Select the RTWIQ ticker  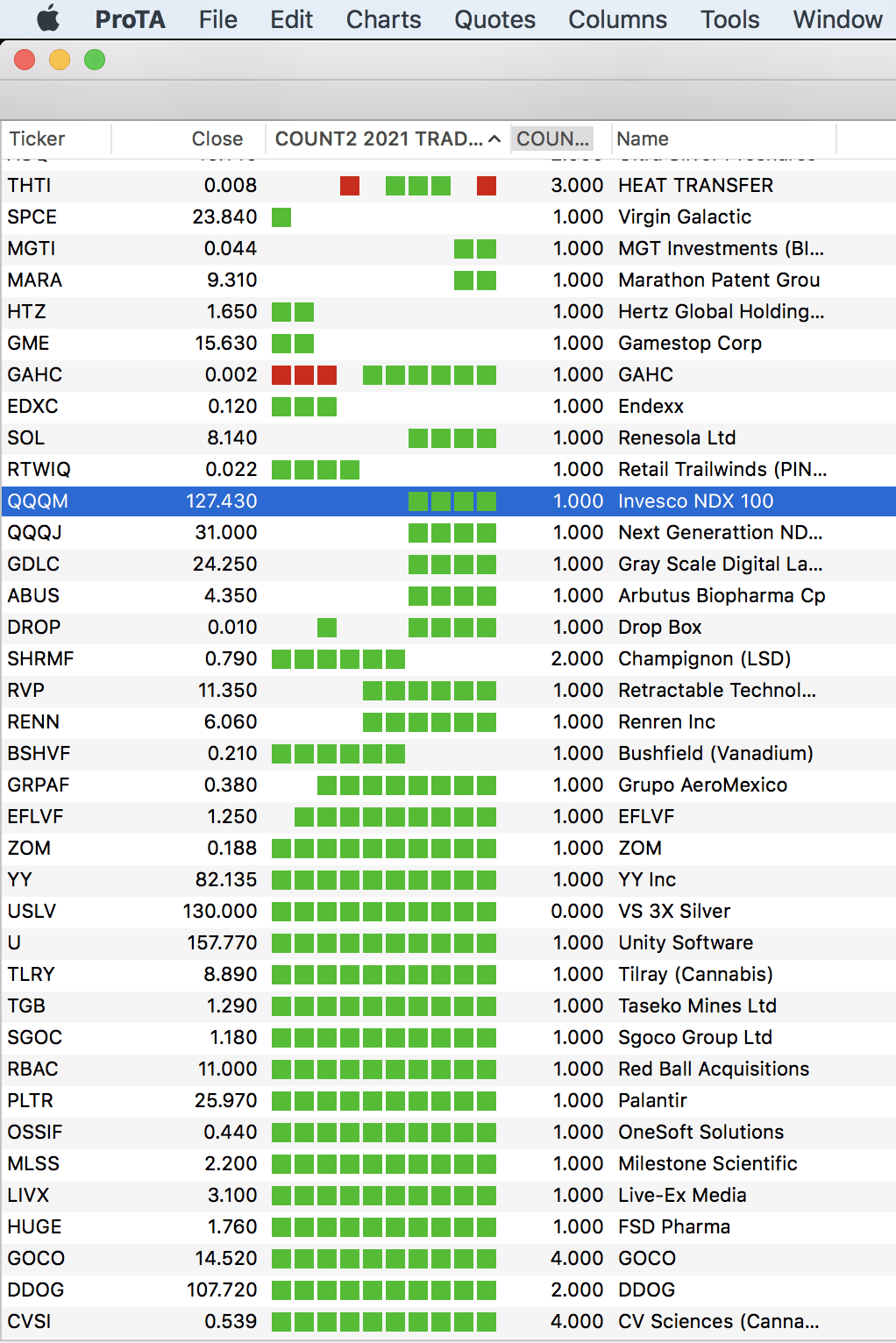click(x=39, y=470)
